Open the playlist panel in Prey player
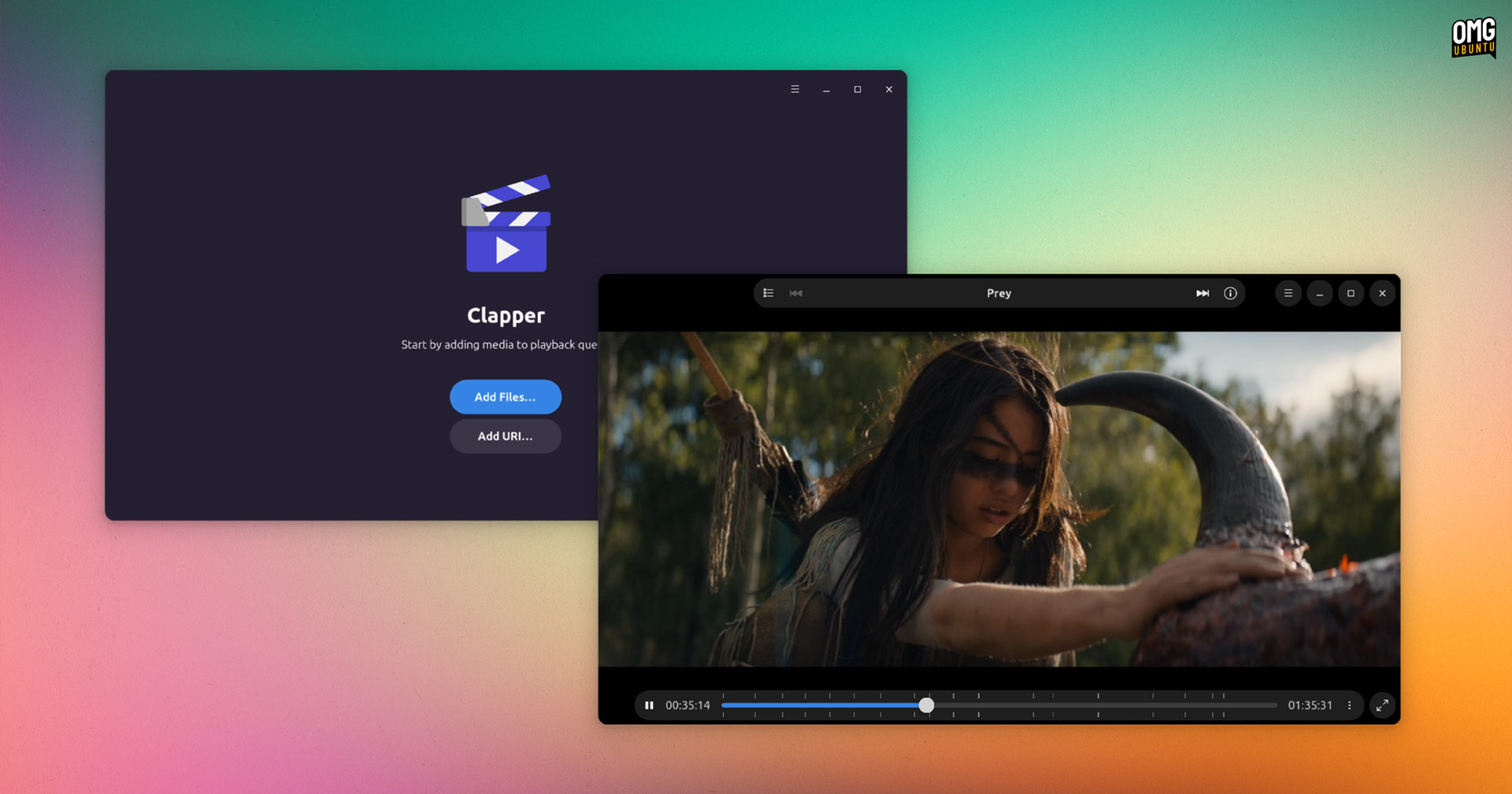 click(x=768, y=292)
